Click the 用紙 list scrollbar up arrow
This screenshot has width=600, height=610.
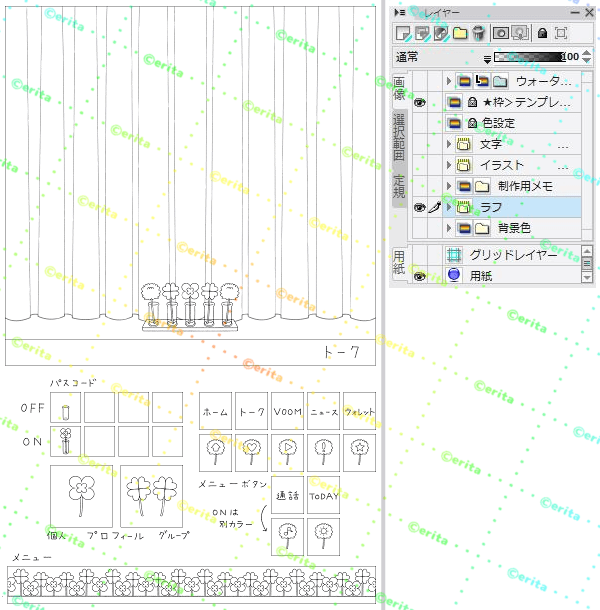pos(587,251)
